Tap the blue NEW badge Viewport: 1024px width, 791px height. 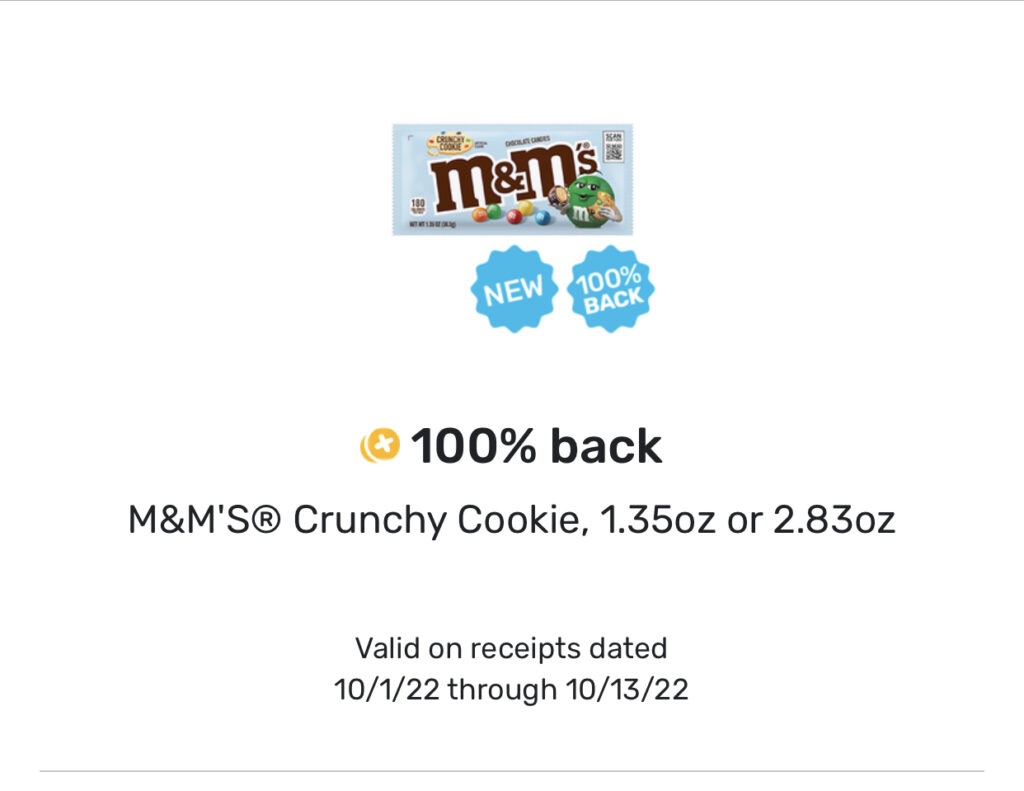(x=513, y=290)
